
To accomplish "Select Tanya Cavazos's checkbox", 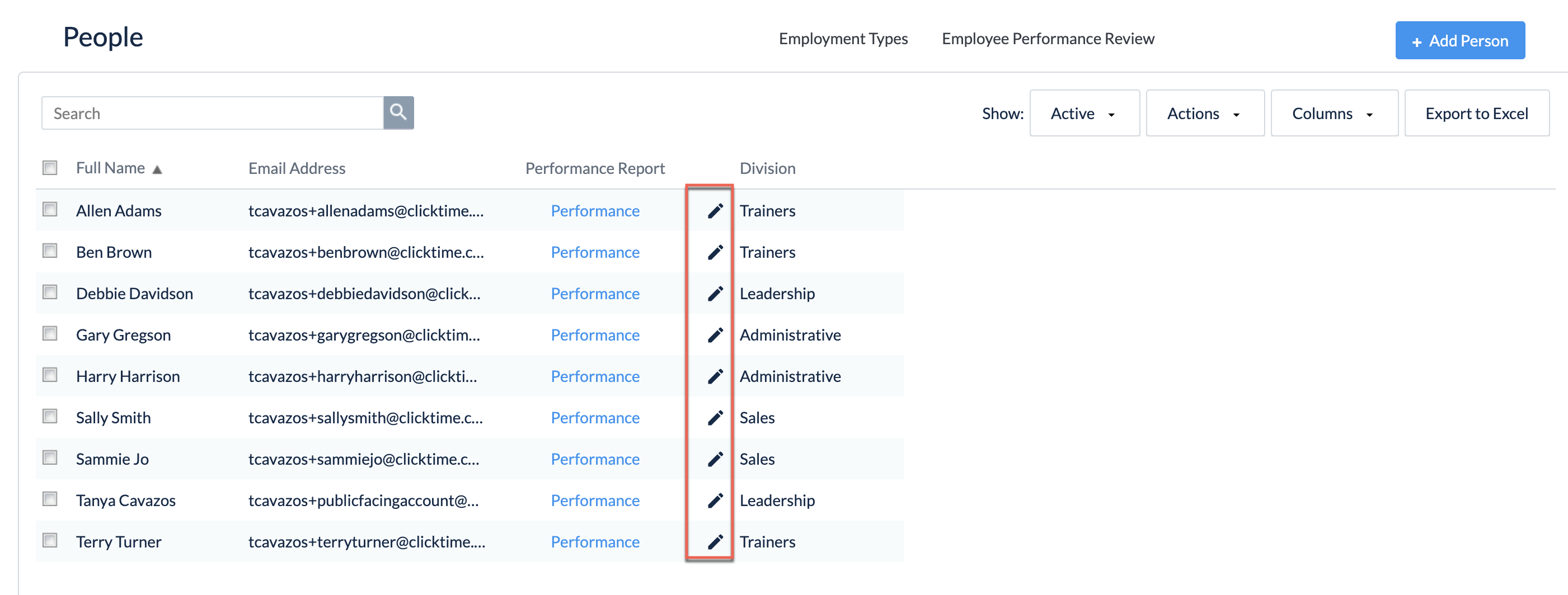I will click(50, 499).
